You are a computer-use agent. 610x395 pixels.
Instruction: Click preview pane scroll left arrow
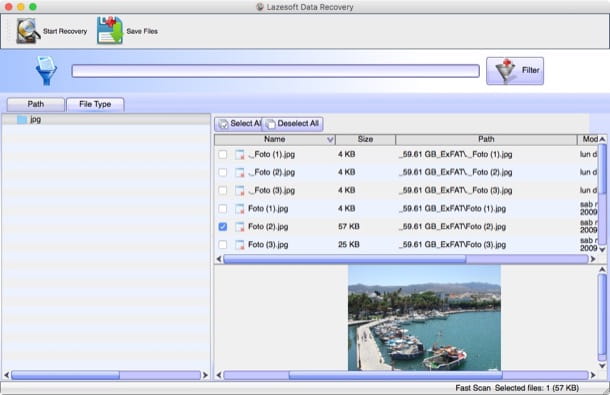click(x=219, y=375)
